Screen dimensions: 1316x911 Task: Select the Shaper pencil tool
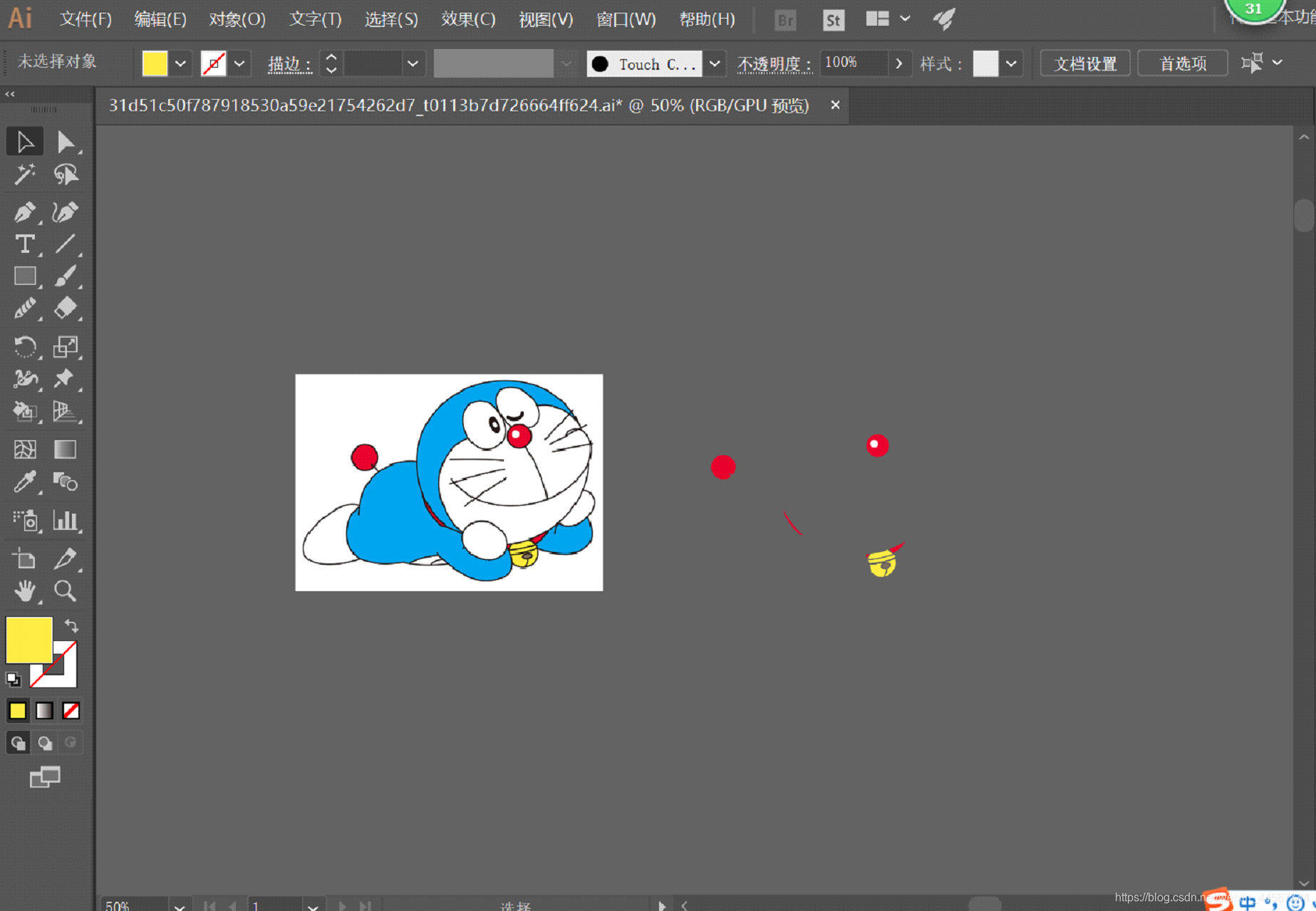pos(25,308)
